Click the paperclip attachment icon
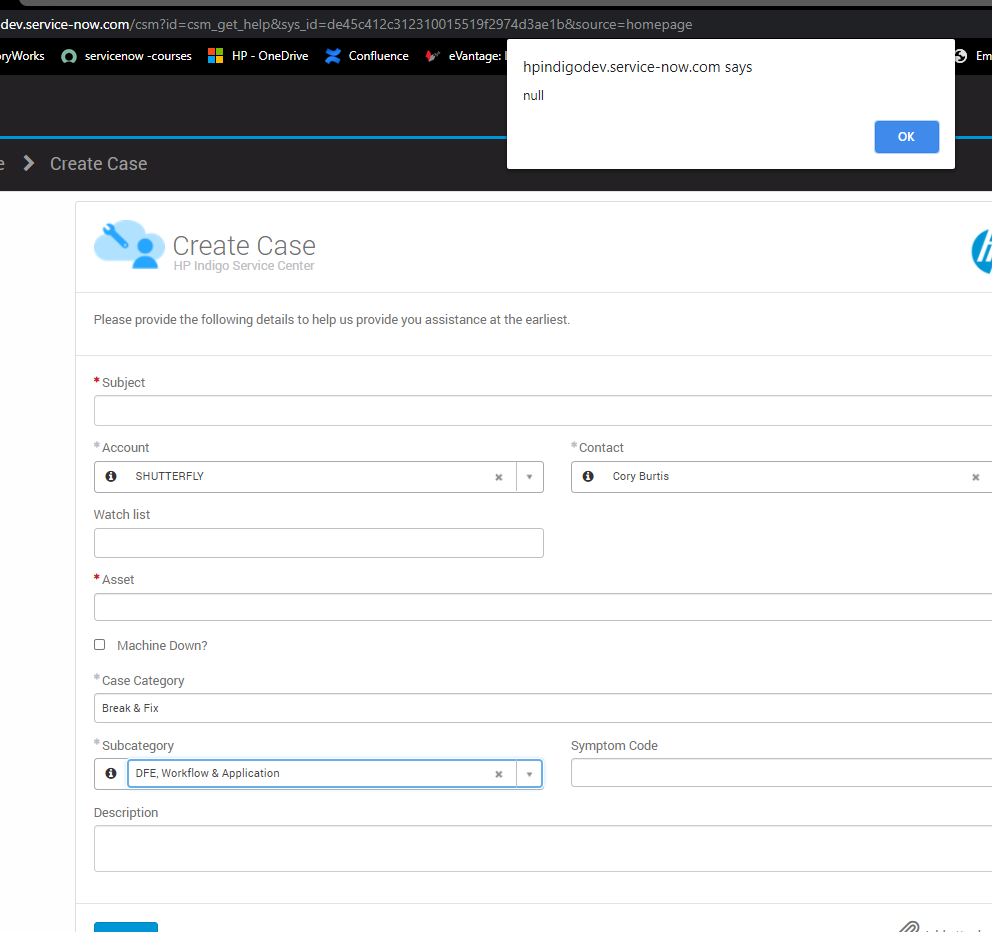Image resolution: width=992 pixels, height=932 pixels. click(x=907, y=926)
